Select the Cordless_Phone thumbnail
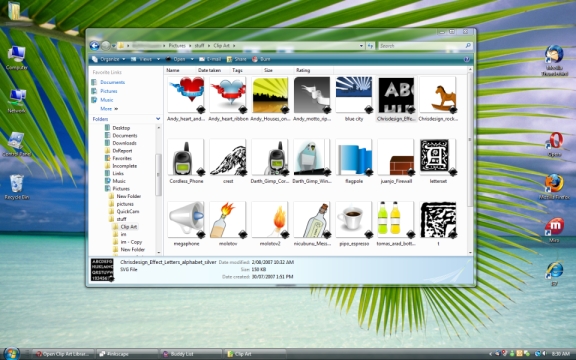Viewport: 576px width, 360px height. 186,157
